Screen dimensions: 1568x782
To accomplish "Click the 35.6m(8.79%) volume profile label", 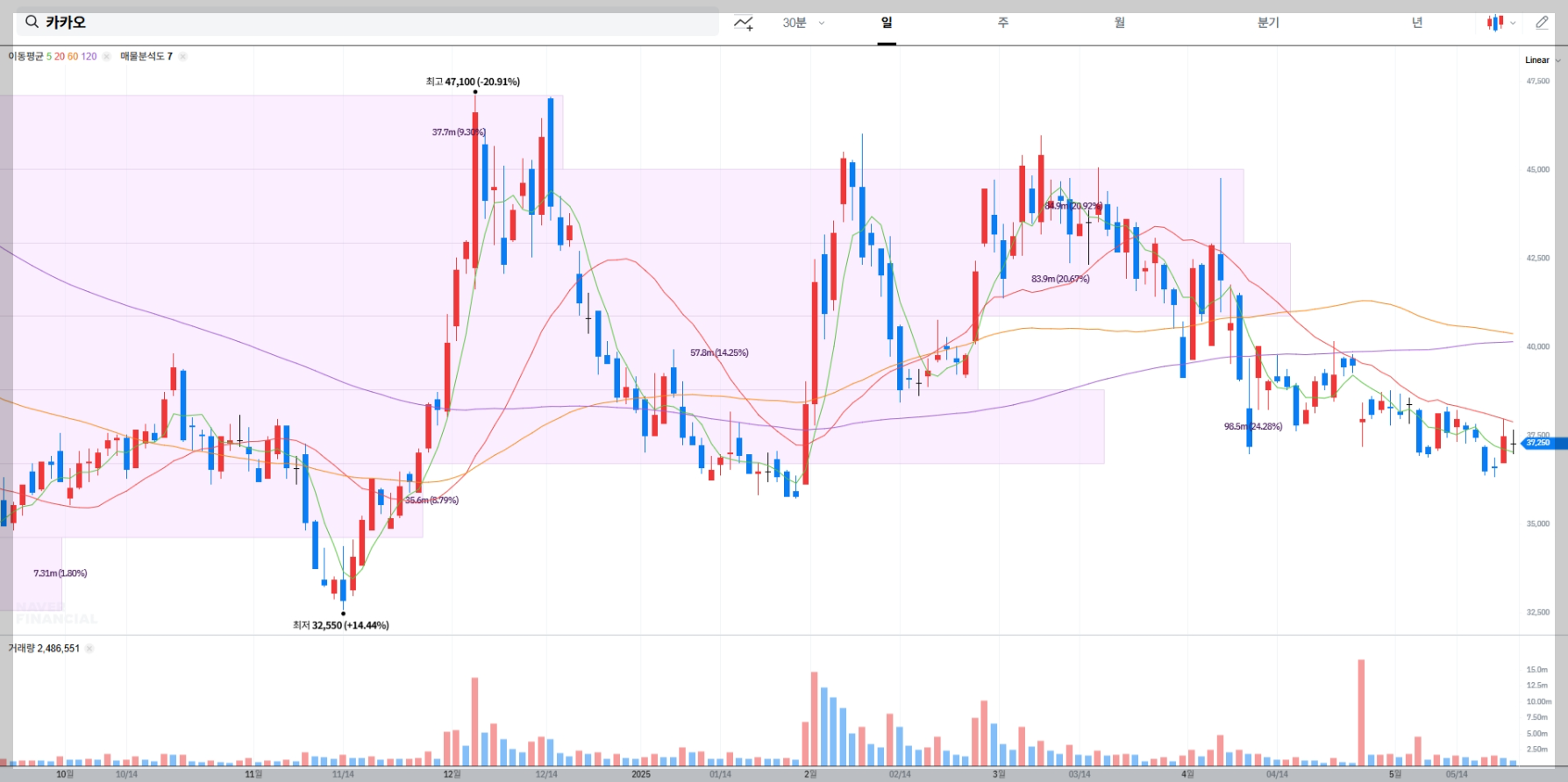I will (x=431, y=500).
